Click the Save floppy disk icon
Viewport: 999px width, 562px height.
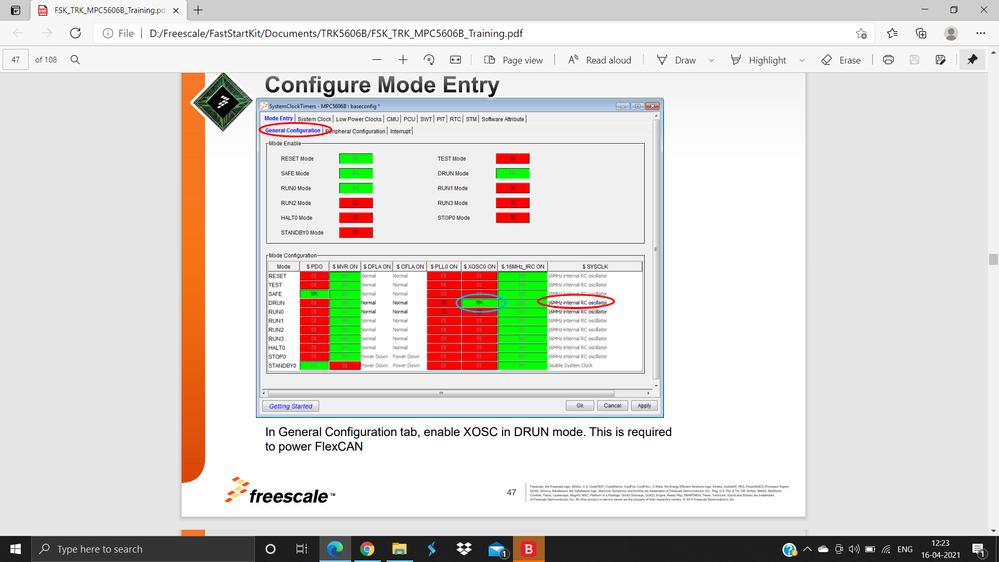click(914, 60)
